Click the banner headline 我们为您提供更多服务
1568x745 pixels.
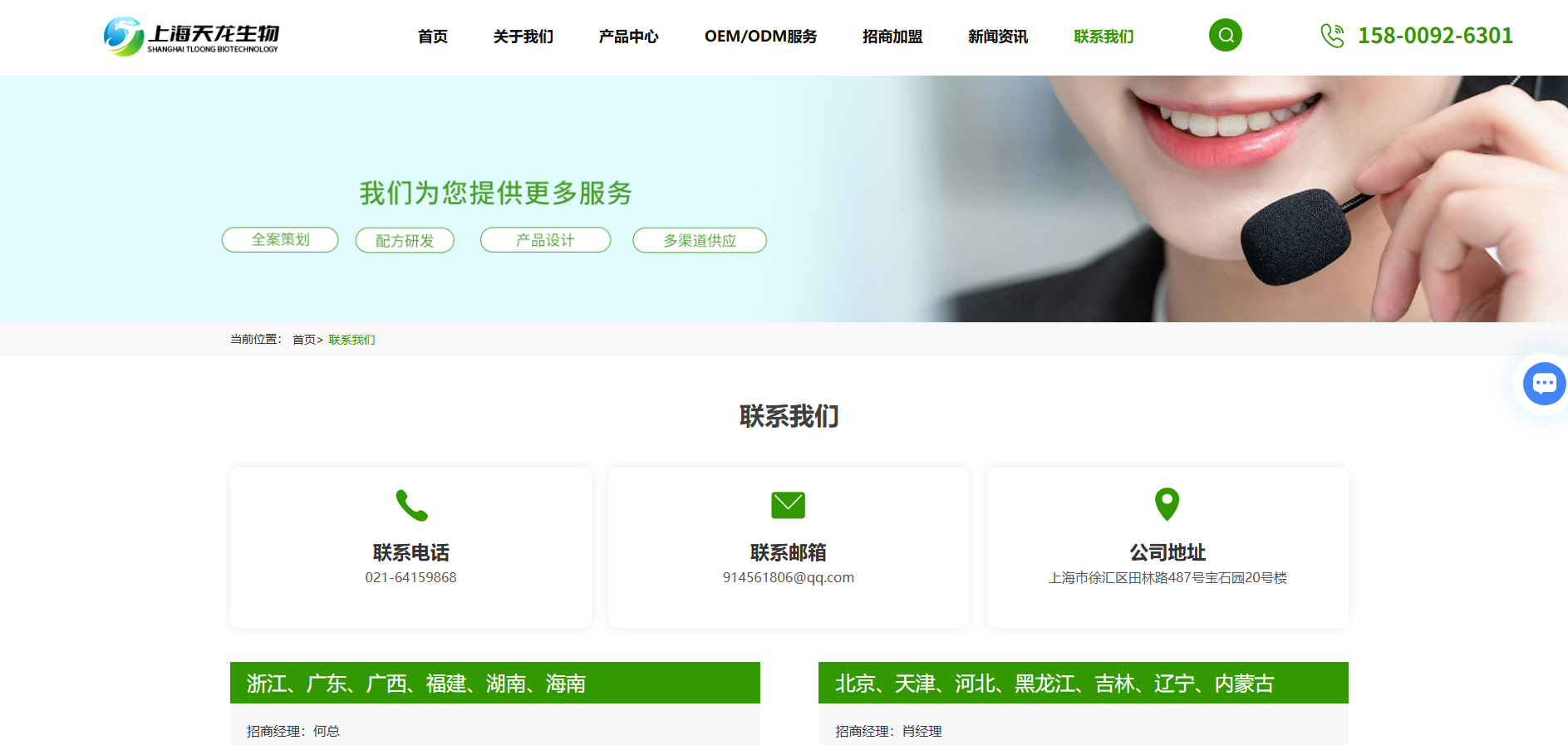coord(495,193)
